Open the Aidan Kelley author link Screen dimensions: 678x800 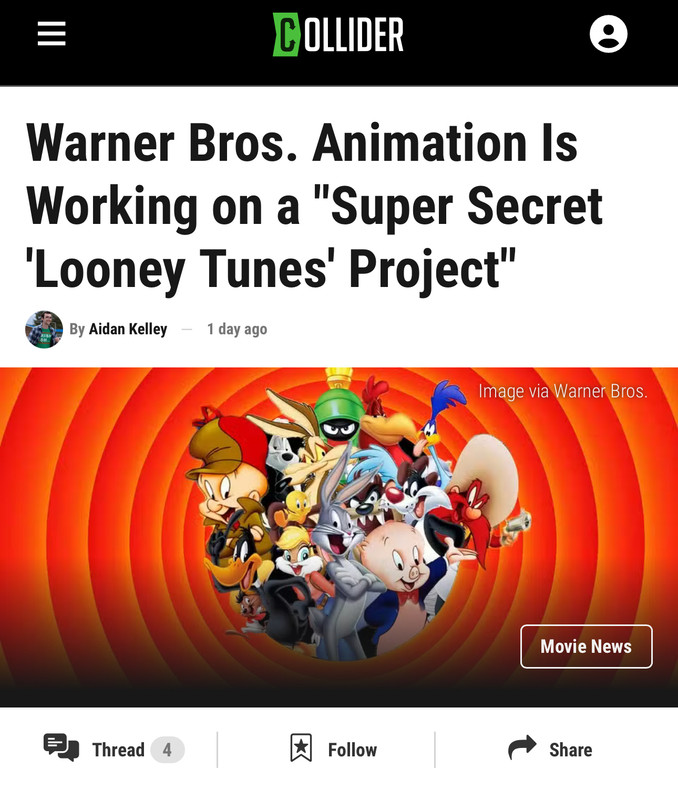tap(128, 329)
